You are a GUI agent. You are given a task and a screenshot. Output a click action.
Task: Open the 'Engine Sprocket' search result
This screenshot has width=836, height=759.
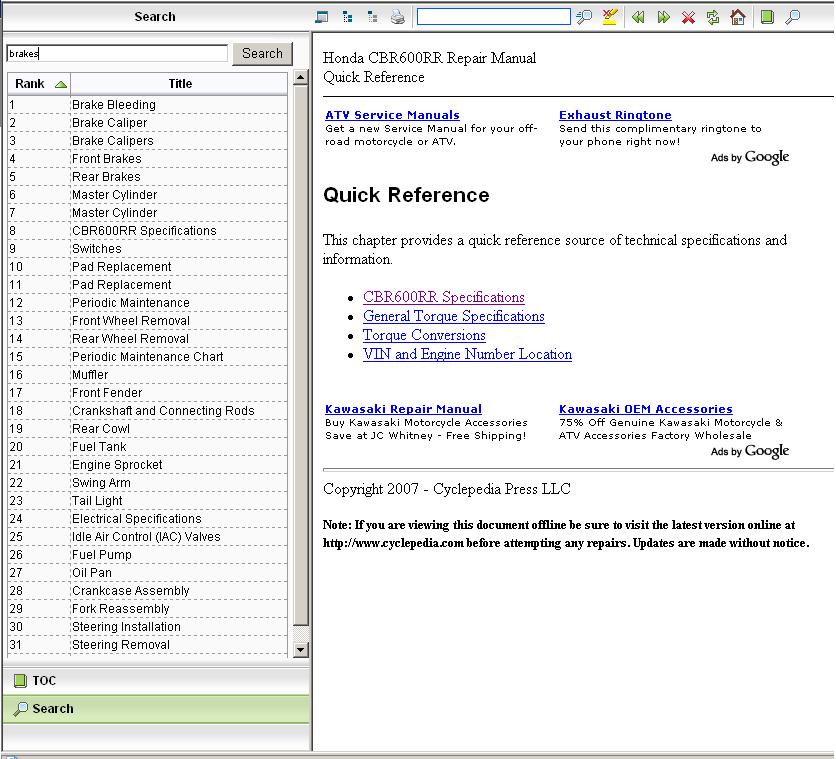pos(148,465)
